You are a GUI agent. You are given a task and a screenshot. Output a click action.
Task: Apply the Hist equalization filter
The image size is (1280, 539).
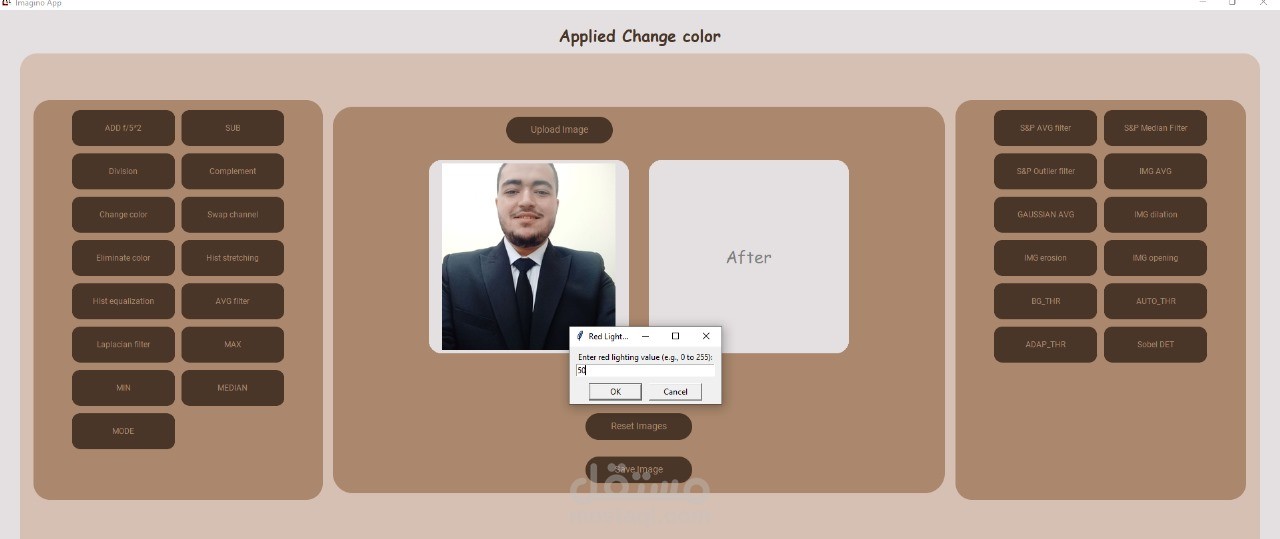pos(123,301)
